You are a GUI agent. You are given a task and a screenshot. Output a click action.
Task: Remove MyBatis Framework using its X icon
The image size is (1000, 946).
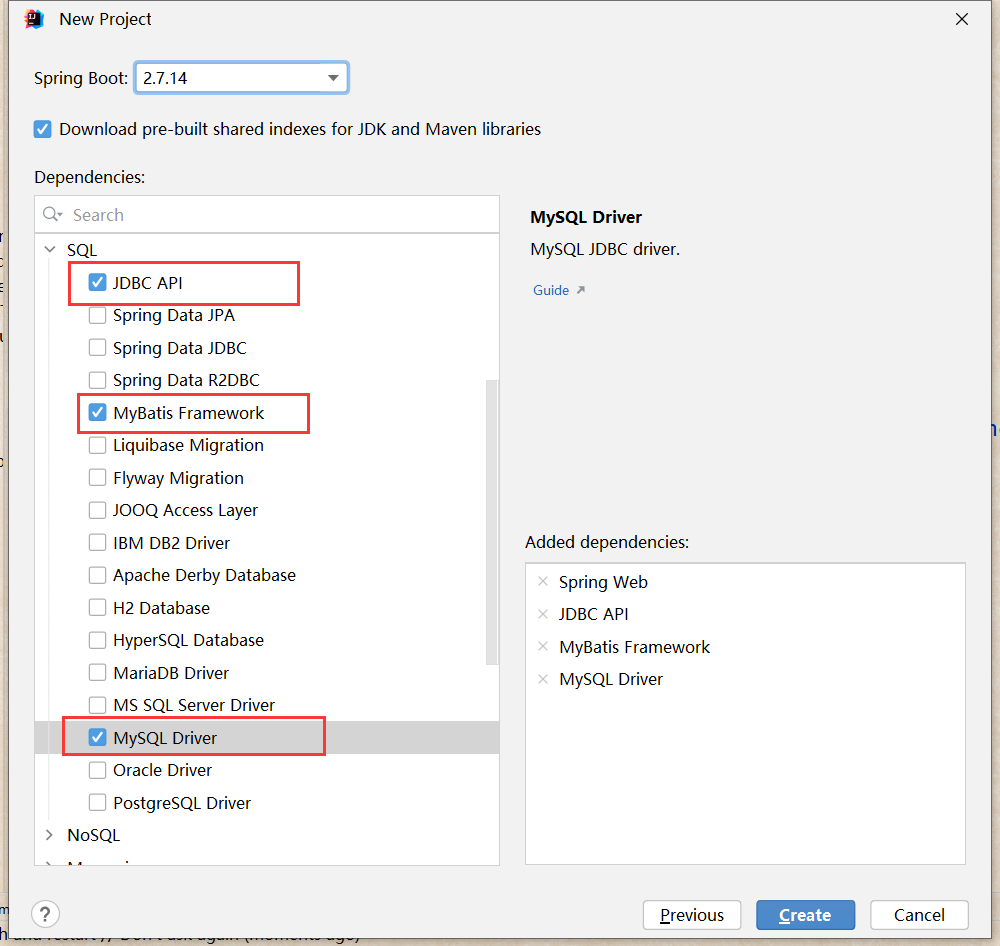[x=543, y=647]
